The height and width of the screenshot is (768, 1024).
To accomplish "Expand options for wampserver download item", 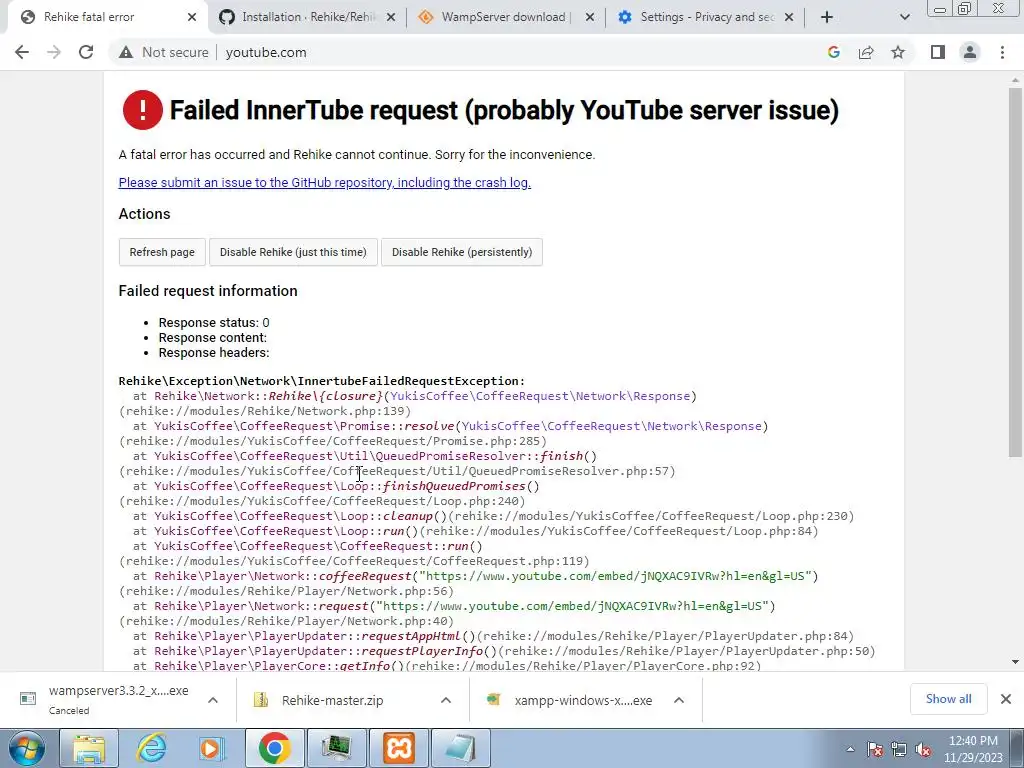I will click(213, 700).
